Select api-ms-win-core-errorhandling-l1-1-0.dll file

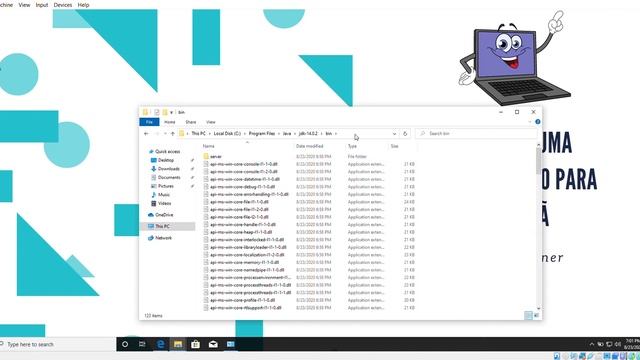coord(249,194)
